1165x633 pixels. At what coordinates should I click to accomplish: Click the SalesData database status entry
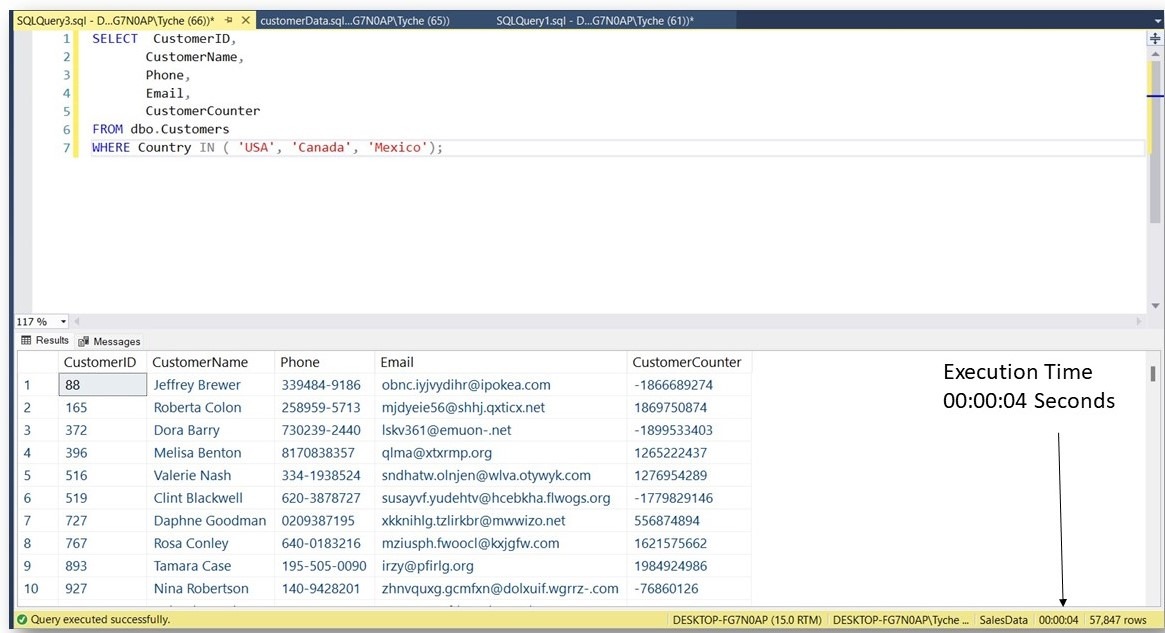click(x=1003, y=620)
